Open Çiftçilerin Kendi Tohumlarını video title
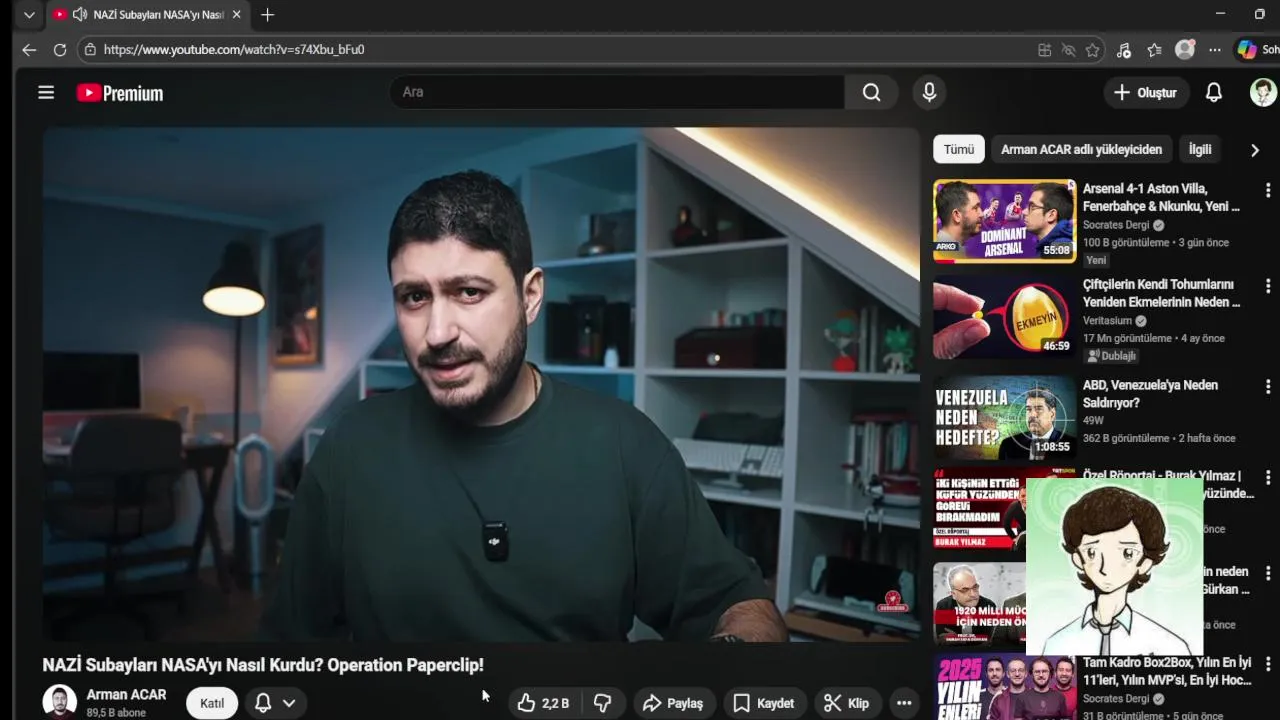This screenshot has height=720, width=1280. pos(1162,293)
